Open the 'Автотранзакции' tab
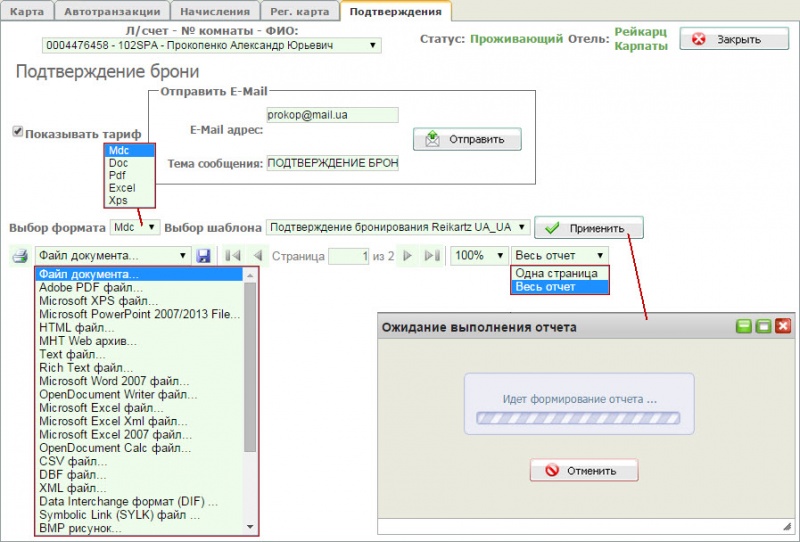The image size is (800, 542). tap(111, 11)
